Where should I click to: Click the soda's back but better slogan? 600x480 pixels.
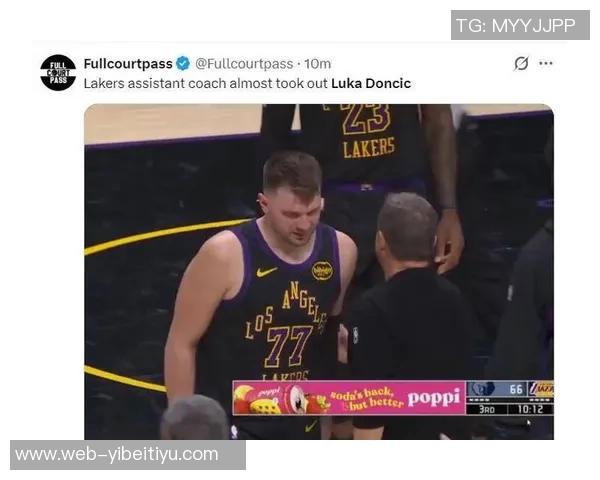click(x=366, y=399)
